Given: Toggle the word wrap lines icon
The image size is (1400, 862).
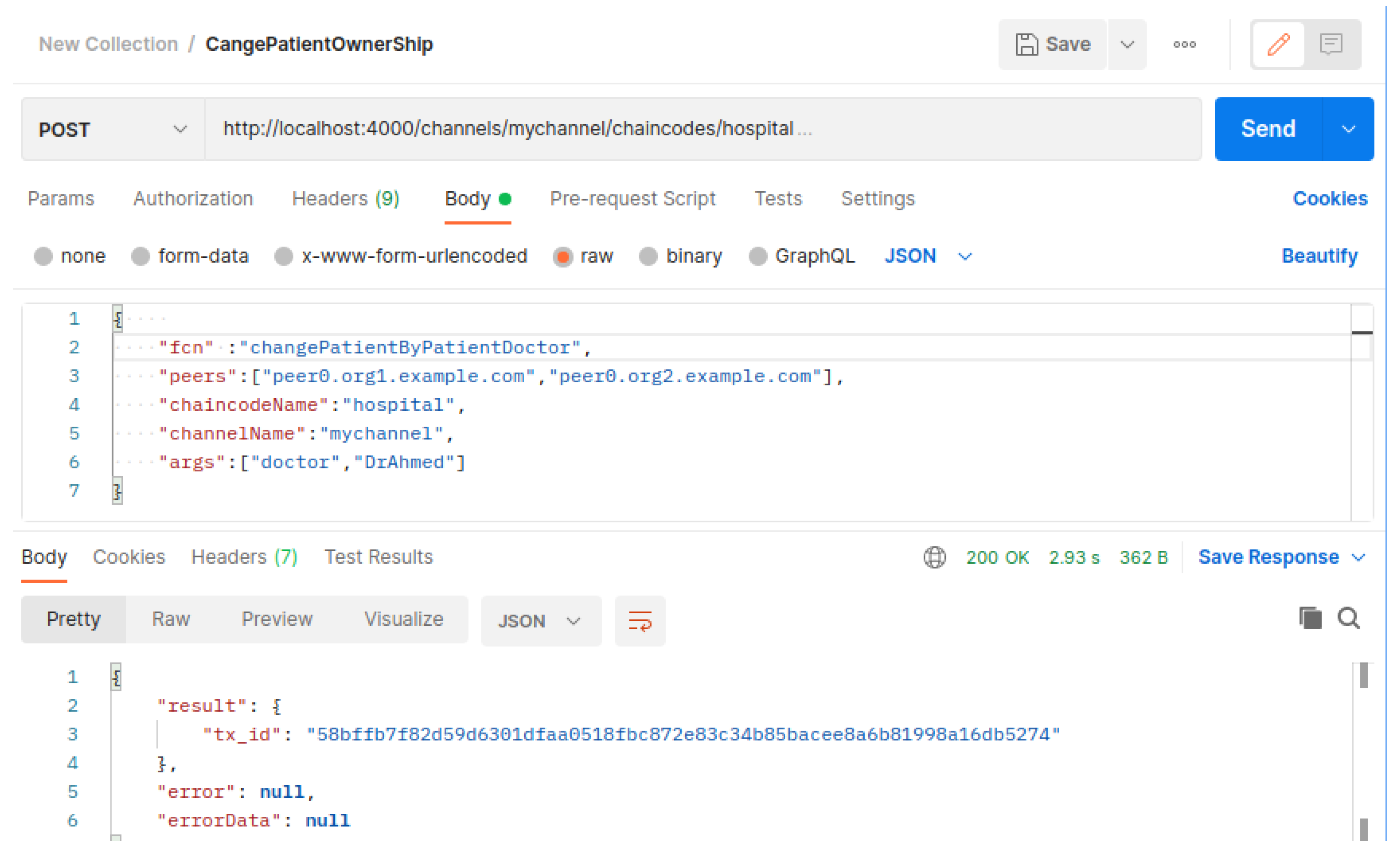Looking at the screenshot, I should [x=640, y=621].
